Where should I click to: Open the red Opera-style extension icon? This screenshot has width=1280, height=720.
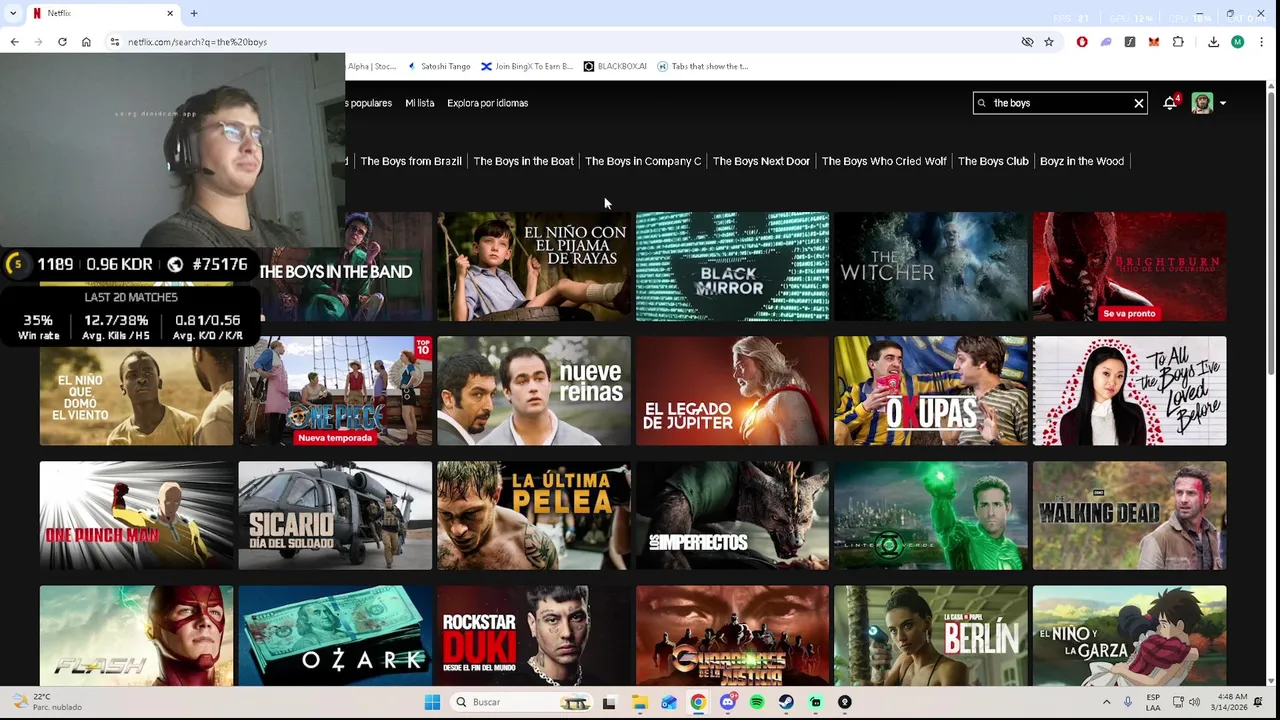tap(1082, 42)
